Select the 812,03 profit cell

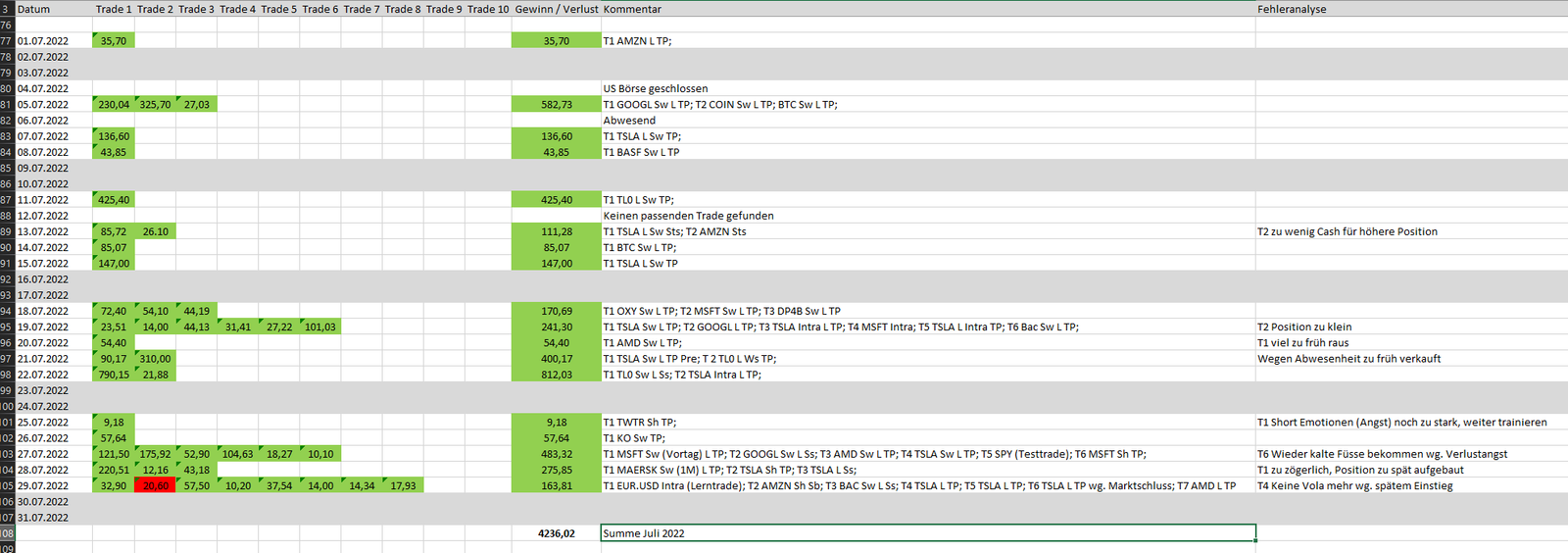point(556,375)
